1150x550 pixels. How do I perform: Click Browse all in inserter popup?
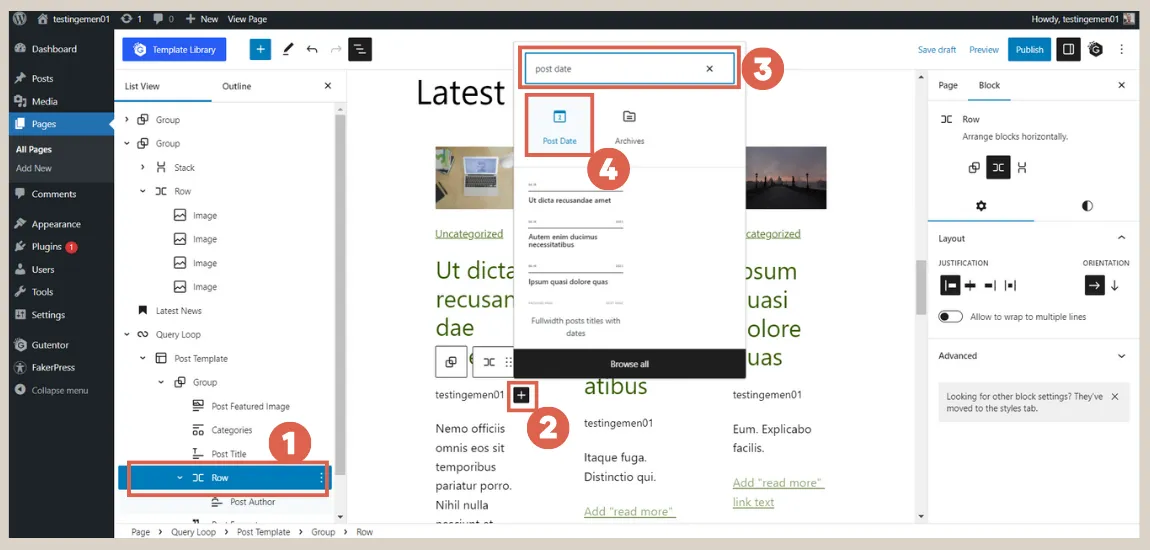tap(629, 364)
